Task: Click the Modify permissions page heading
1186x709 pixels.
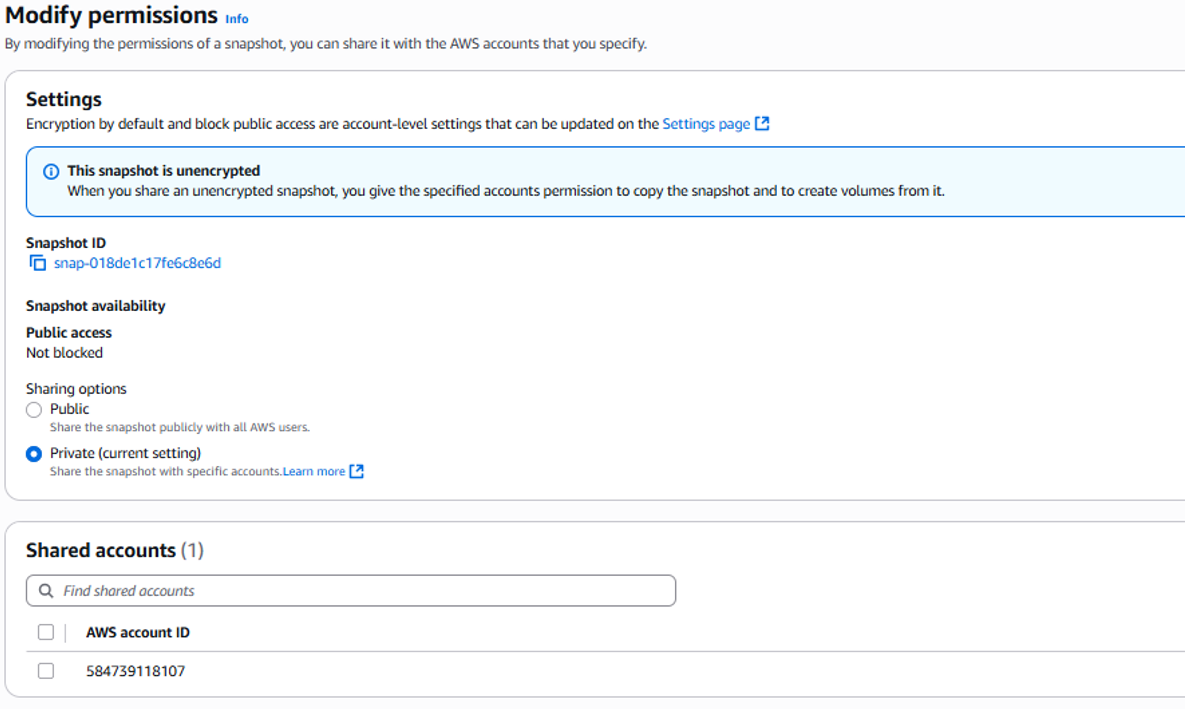Action: tap(111, 15)
